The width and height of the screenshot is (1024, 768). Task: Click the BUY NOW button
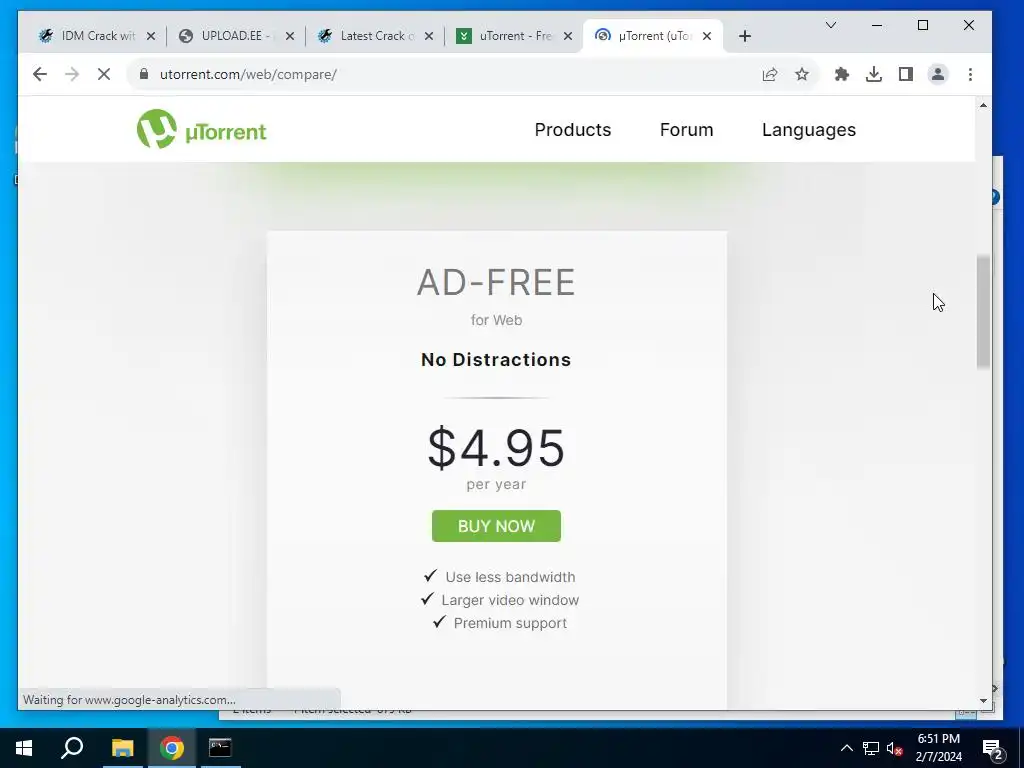pos(496,526)
